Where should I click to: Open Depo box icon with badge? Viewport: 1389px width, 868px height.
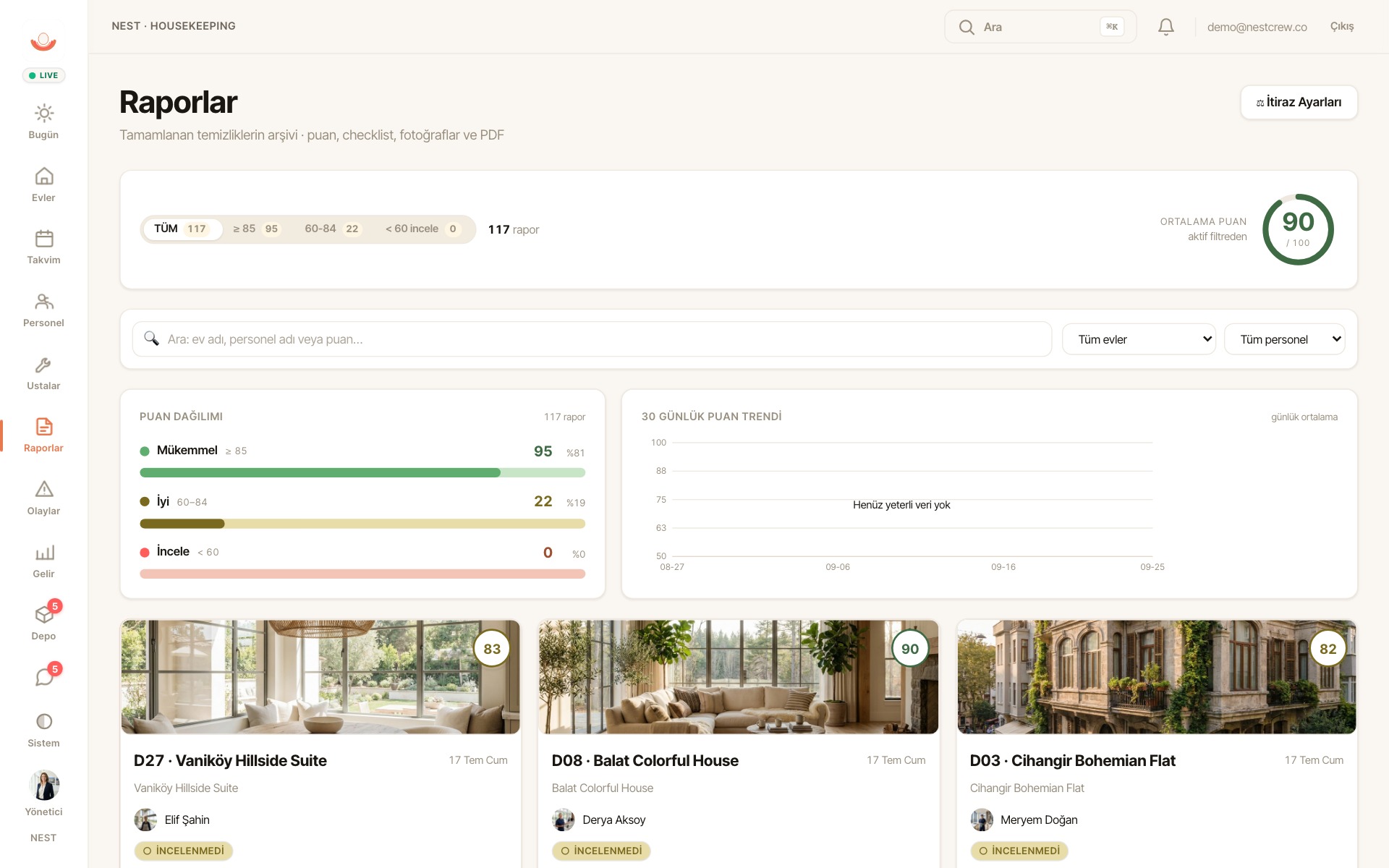click(x=44, y=615)
